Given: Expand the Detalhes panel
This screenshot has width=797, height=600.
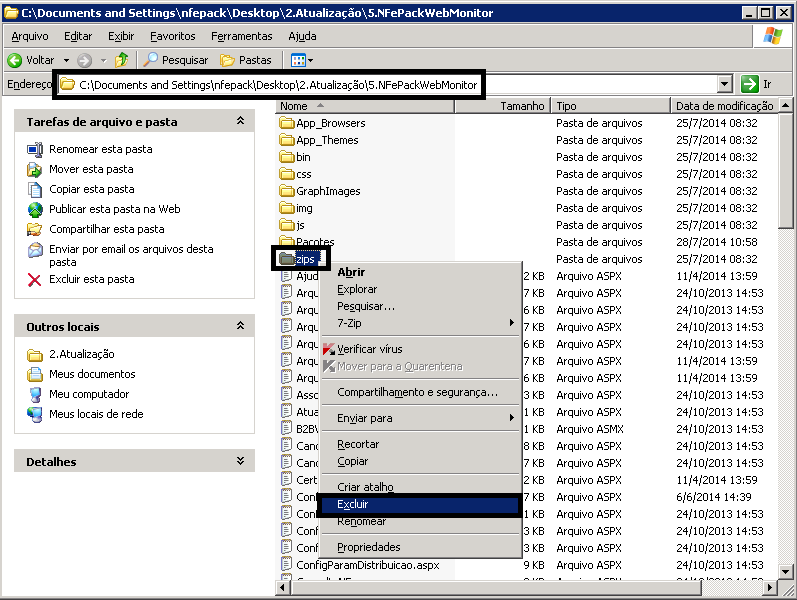Looking at the screenshot, I should click(240, 461).
